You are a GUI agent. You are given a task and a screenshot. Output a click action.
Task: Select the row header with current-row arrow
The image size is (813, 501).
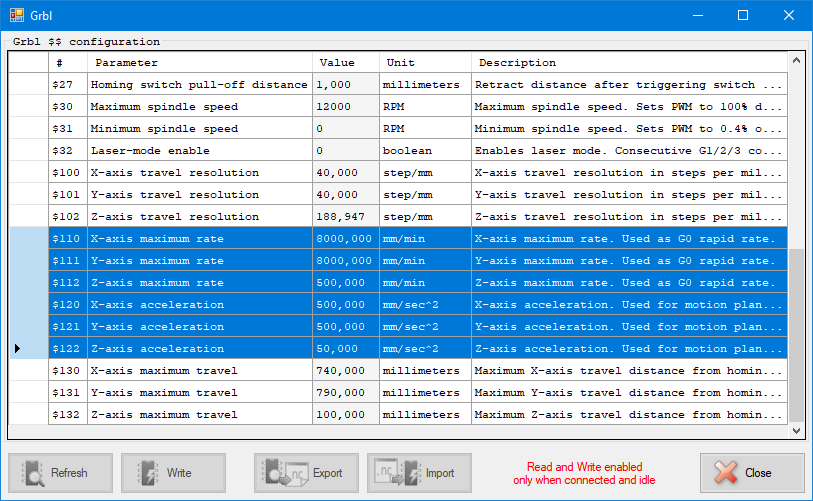(29, 349)
